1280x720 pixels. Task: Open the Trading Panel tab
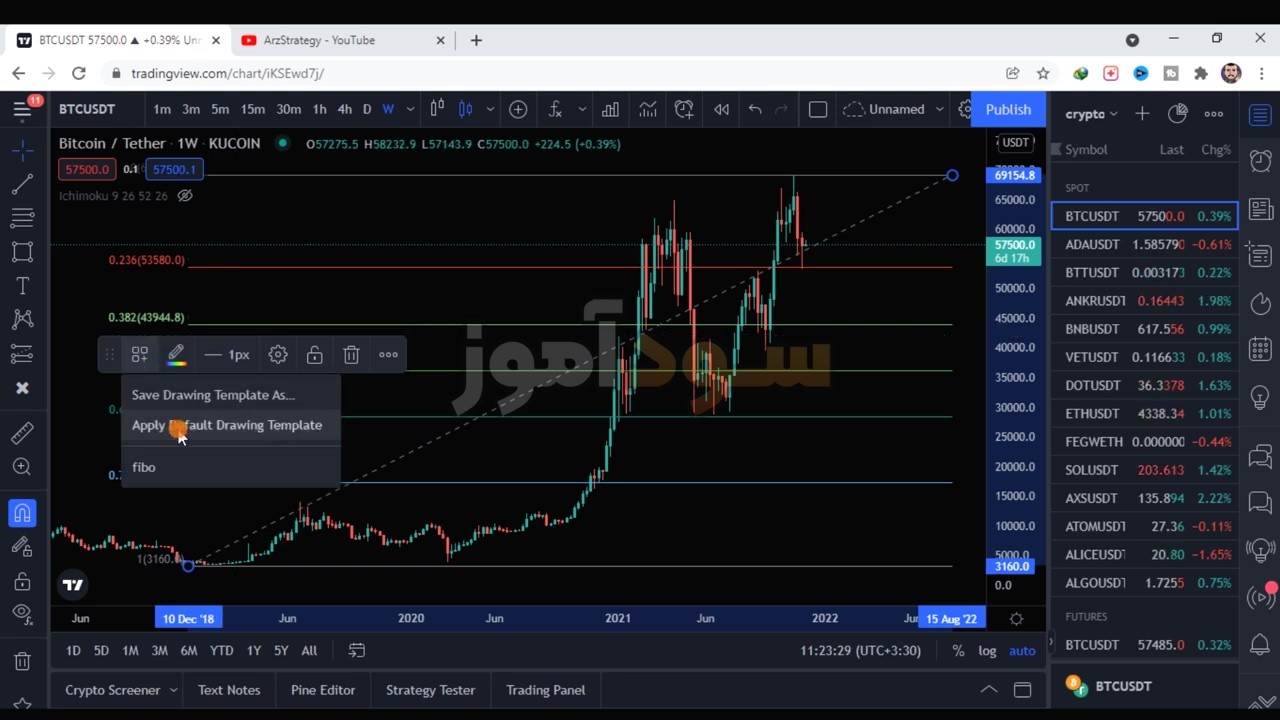(545, 690)
